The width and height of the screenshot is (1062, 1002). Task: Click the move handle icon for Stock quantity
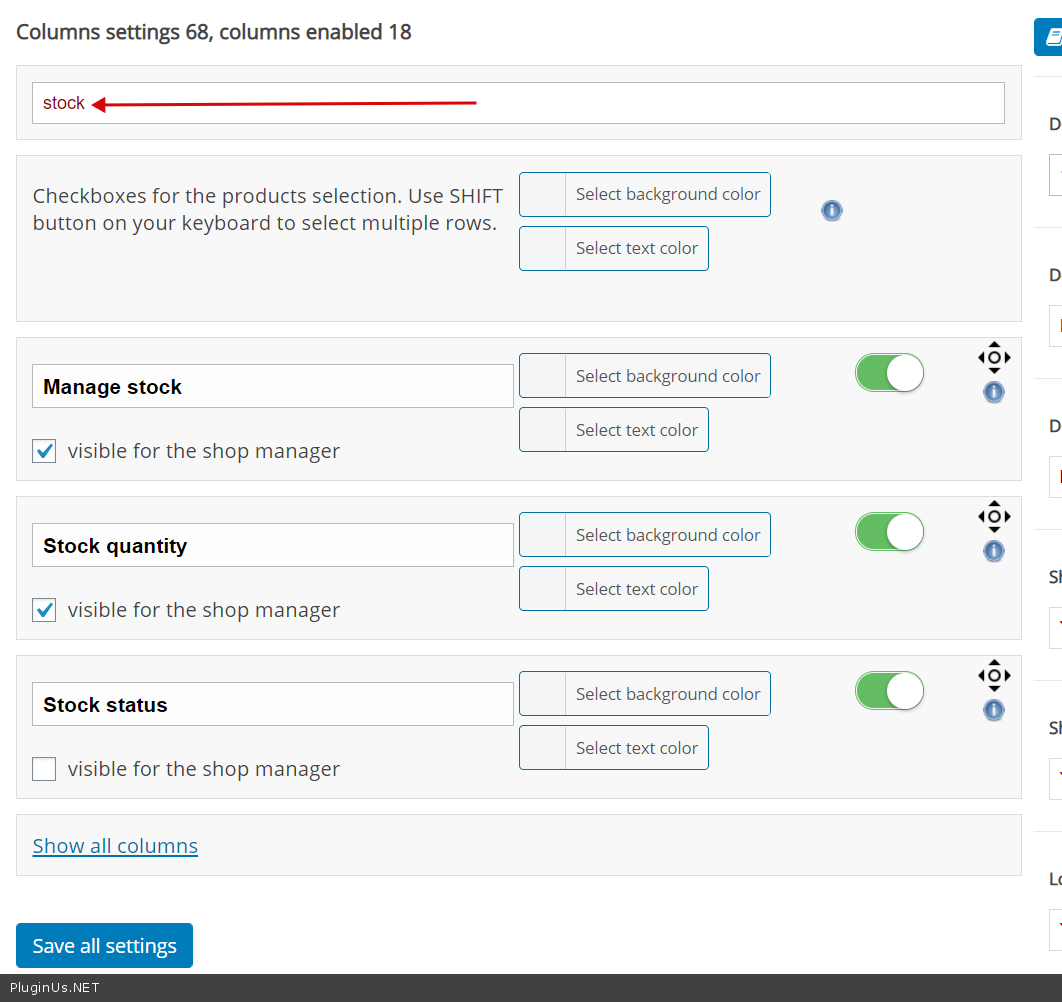pos(994,516)
